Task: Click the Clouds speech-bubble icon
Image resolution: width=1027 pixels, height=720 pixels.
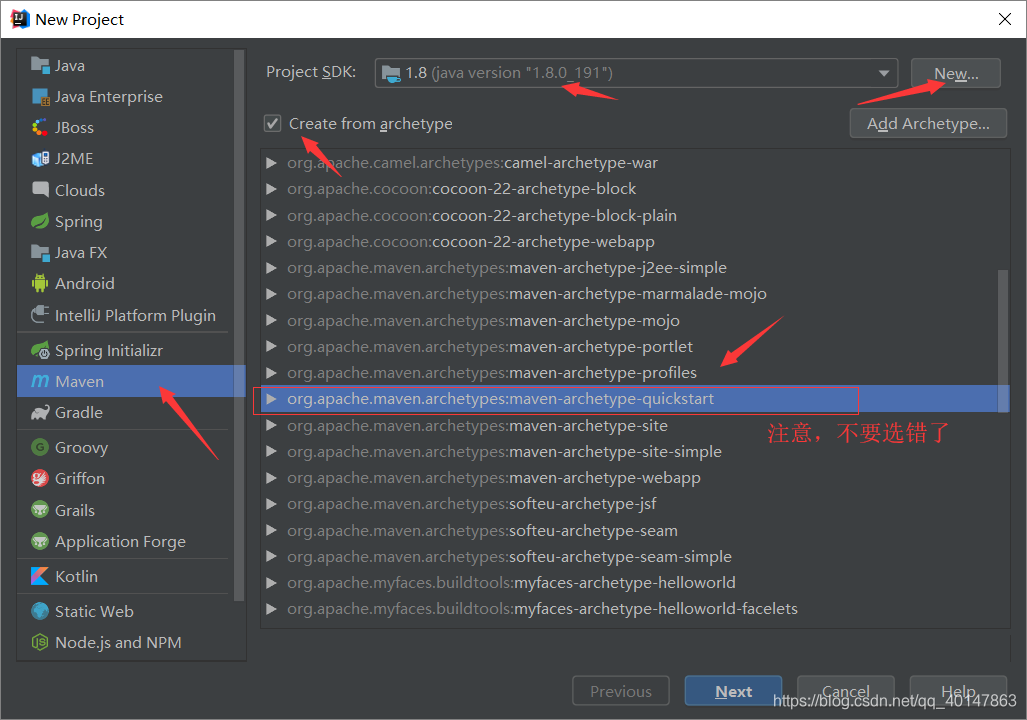Action: point(40,190)
